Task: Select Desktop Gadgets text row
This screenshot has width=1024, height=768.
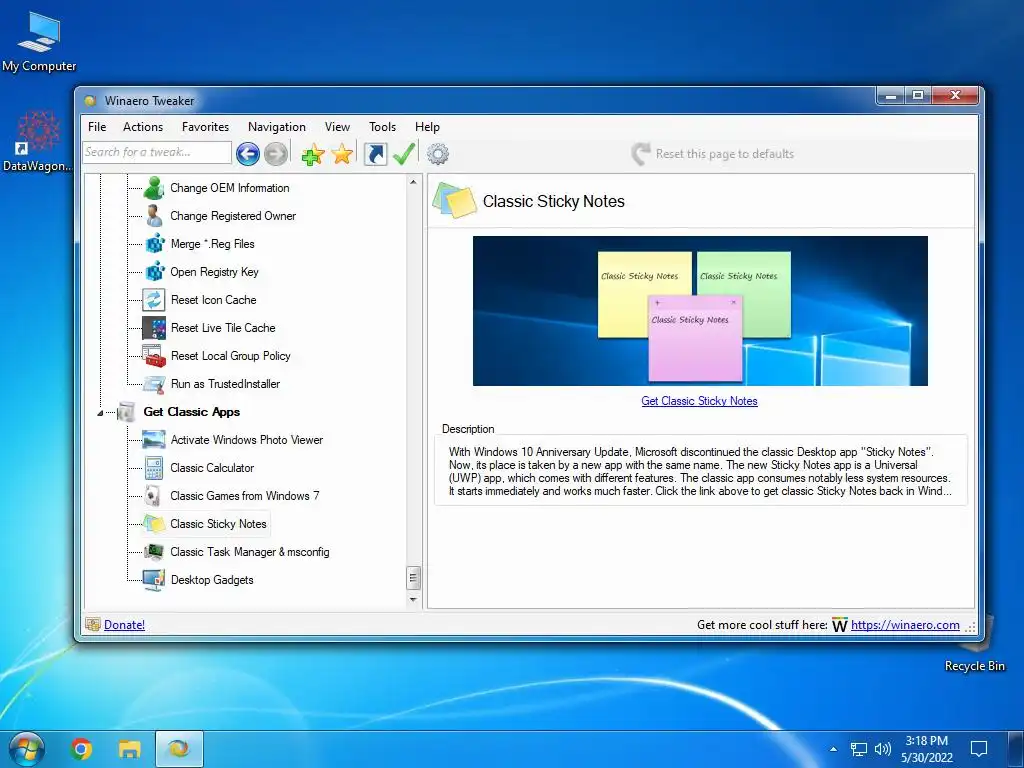Action: pos(212,580)
